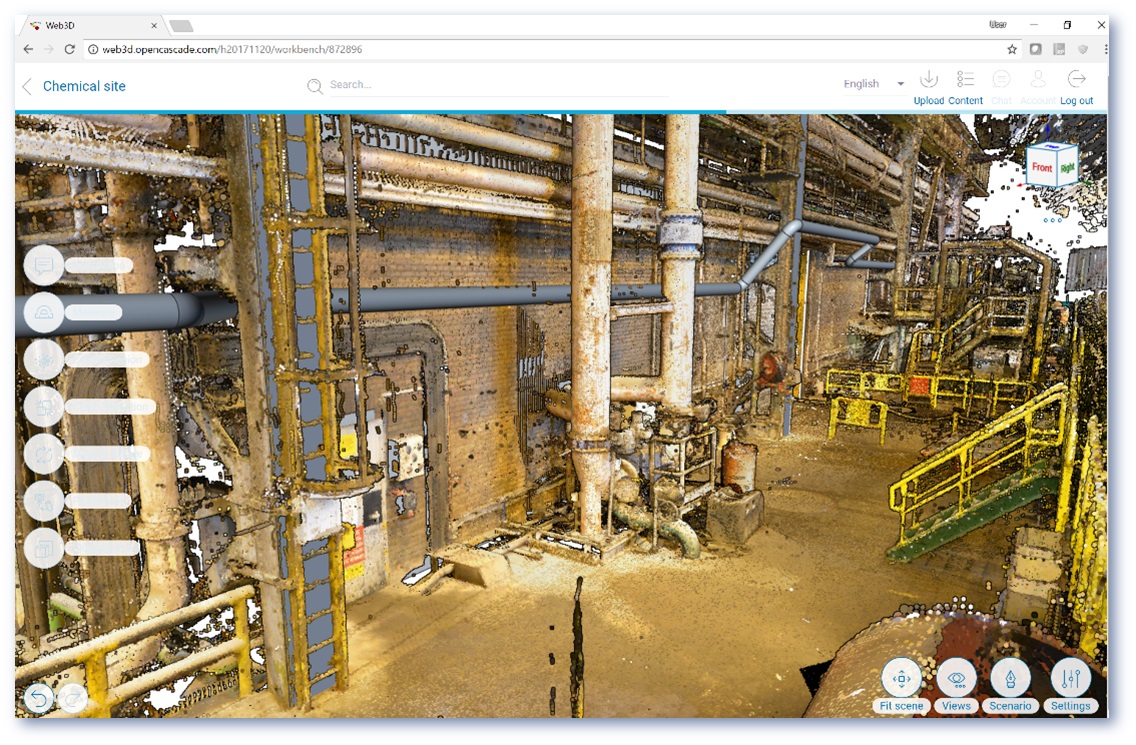Image resolution: width=1136 pixels, height=745 pixels.
Task: Click the search magnifier icon
Action: tap(314, 86)
